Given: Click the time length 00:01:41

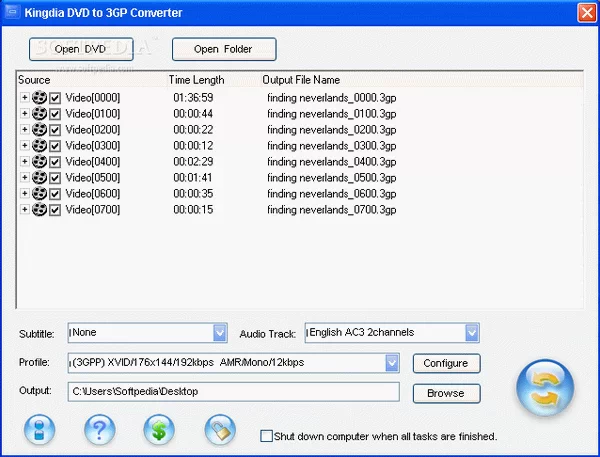Looking at the screenshot, I should click(193, 178).
